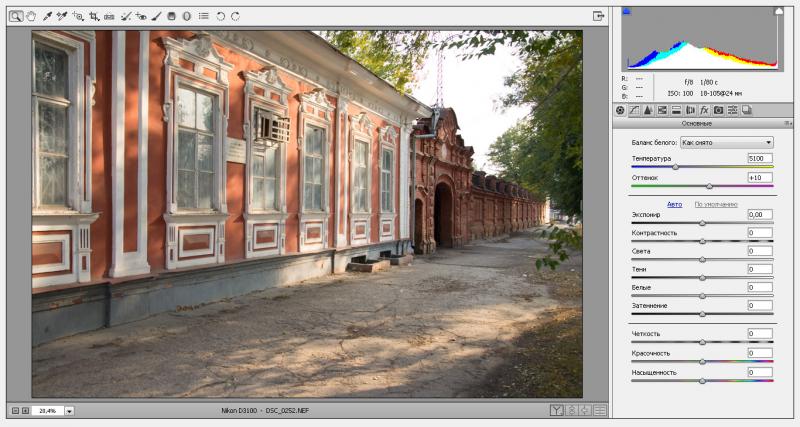Click the Затемнение value field
The width and height of the screenshot is (800, 427).
[760, 306]
